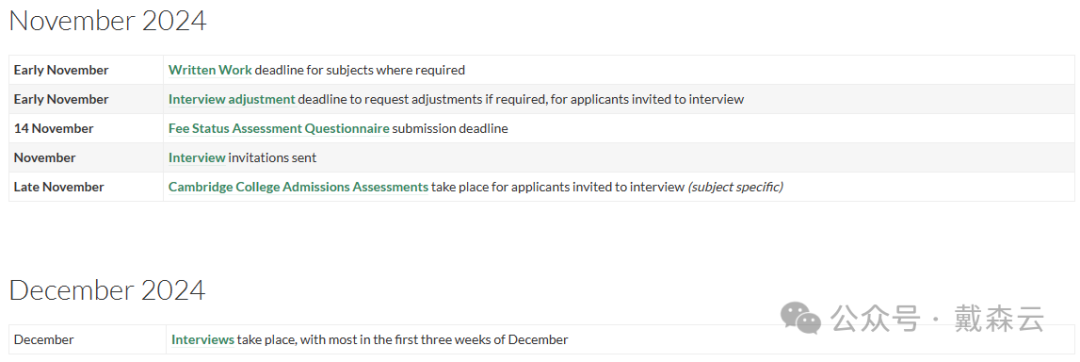Click the submission deadline text
Screen dimensions: 1080x362
point(450,128)
